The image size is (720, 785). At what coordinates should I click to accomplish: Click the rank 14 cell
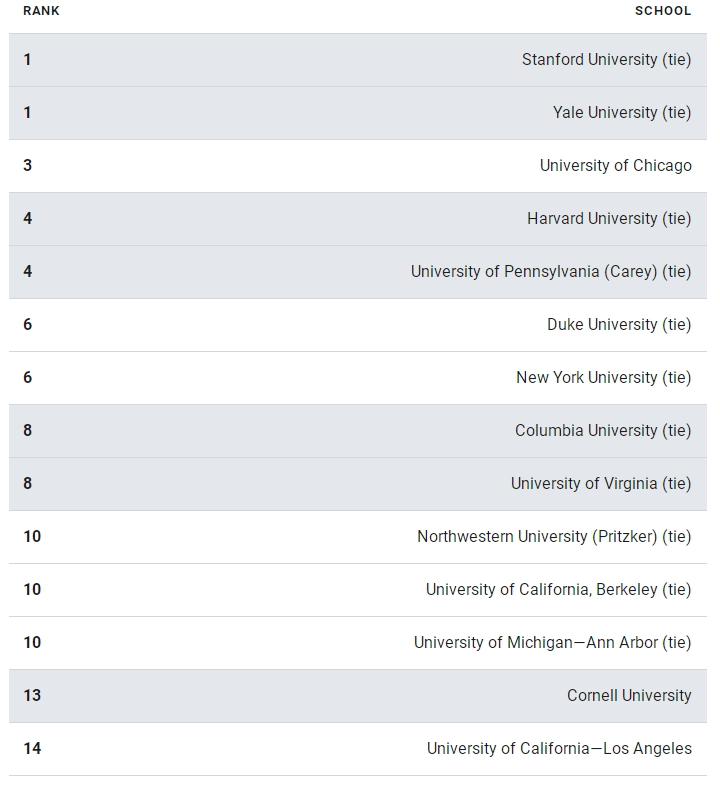32,749
